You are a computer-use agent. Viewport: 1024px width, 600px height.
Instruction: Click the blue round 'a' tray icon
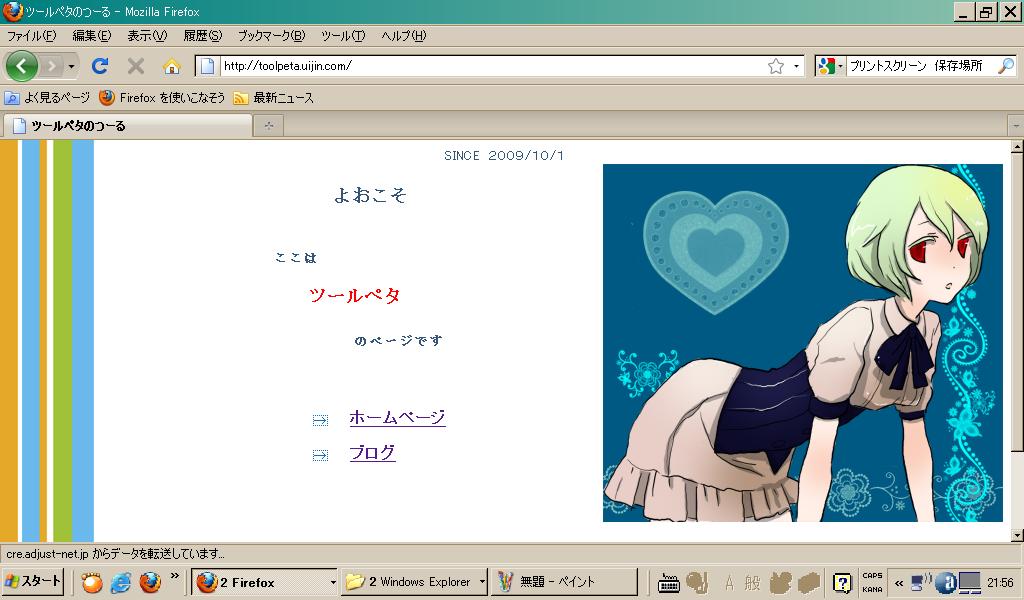(946, 582)
